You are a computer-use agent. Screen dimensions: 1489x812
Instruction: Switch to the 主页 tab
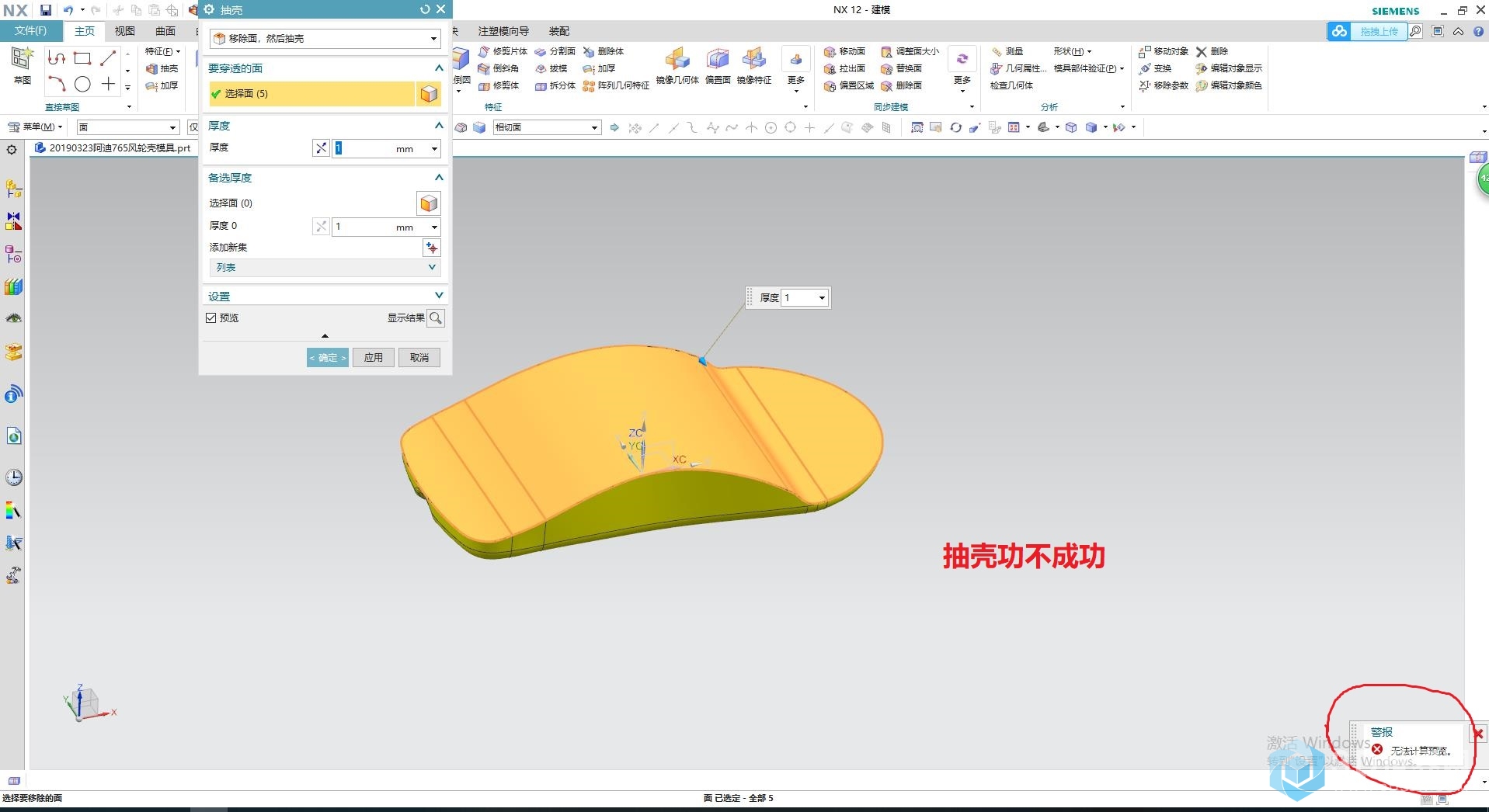point(85,31)
